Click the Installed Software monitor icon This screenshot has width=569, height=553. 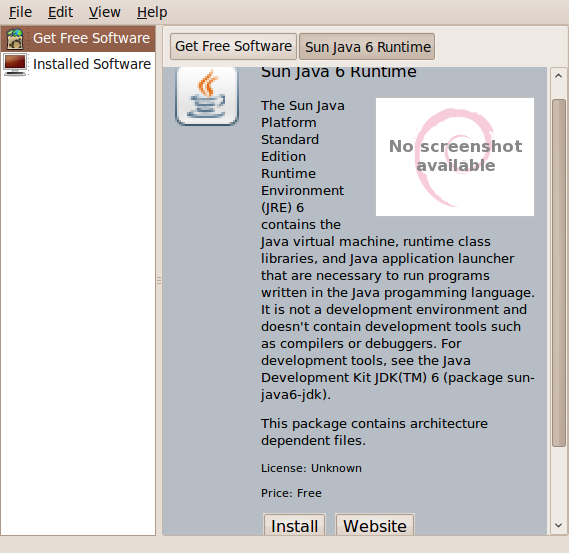pyautogui.click(x=15, y=65)
